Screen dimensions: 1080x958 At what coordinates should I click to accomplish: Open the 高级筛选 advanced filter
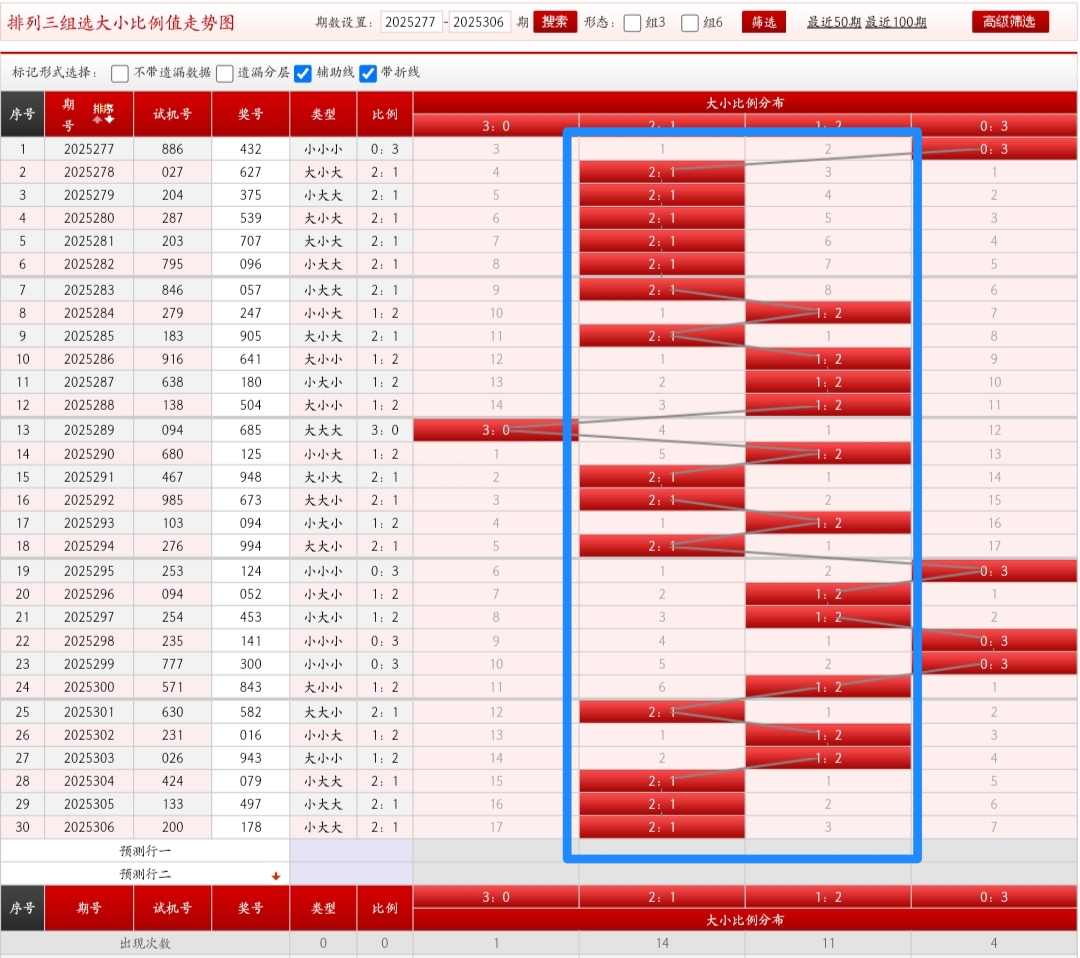[x=1010, y=22]
